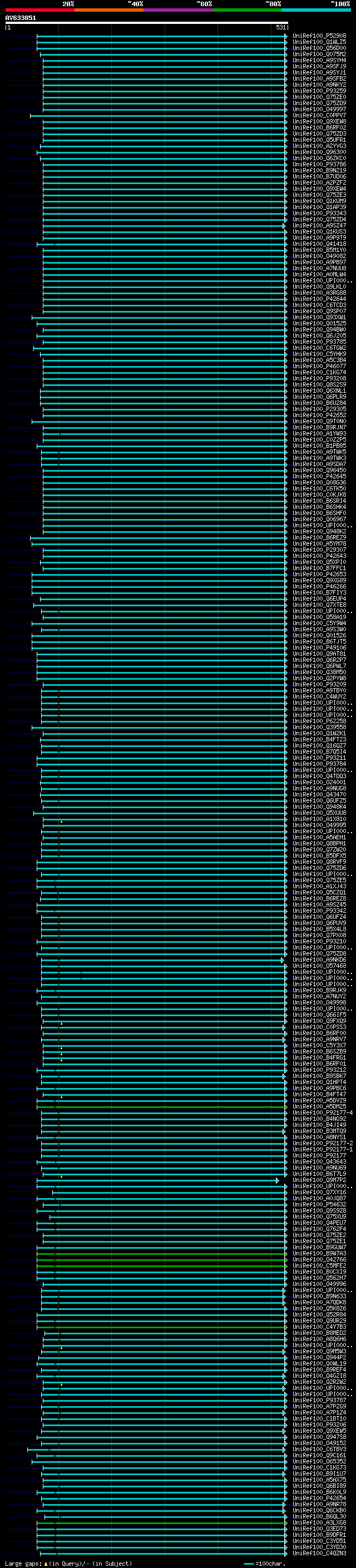Select hit label UniRef100_Q38M50
The width and height of the screenshot is (356, 1568).
pyautogui.click(x=319, y=672)
